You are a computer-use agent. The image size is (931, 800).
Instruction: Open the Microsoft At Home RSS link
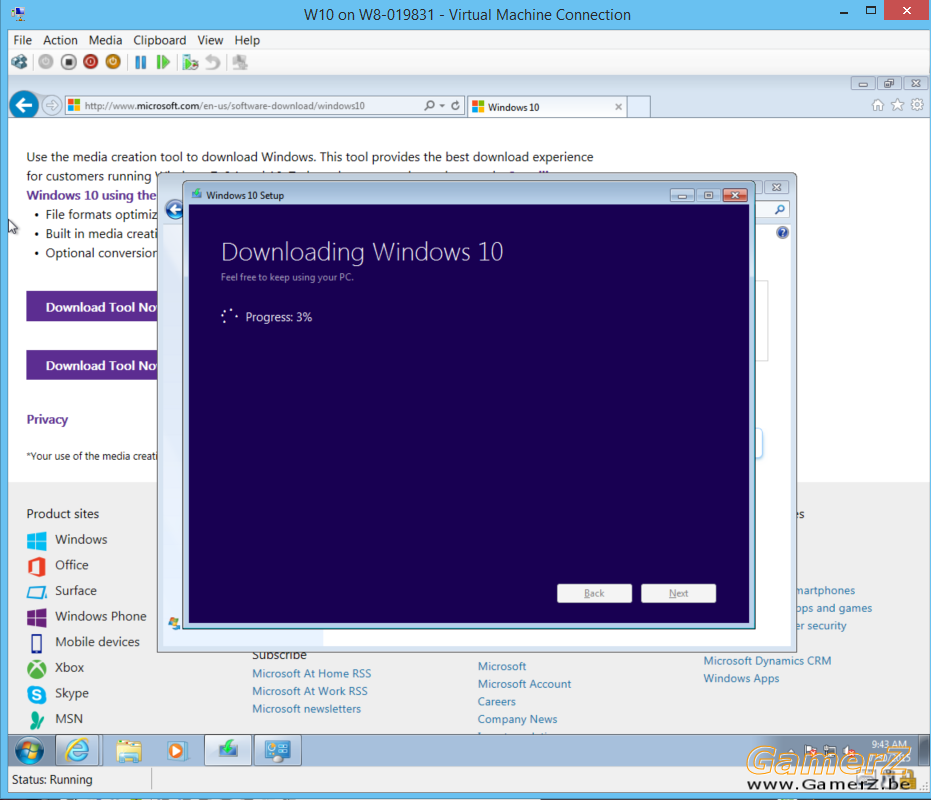[312, 673]
